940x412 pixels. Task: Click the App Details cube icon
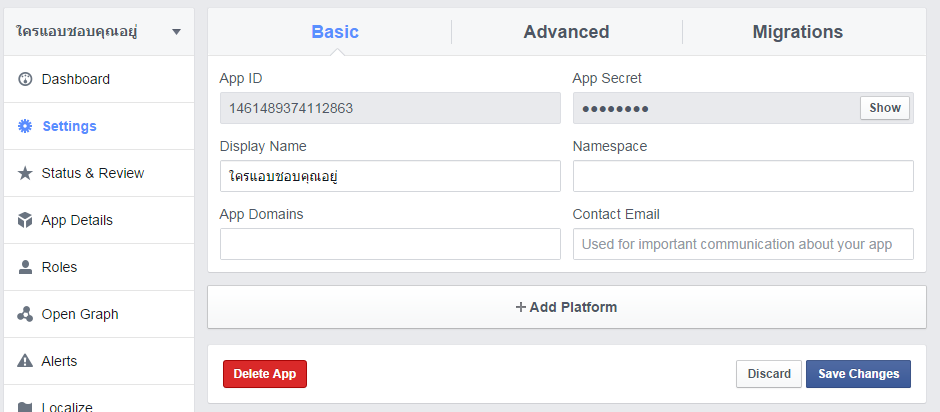25,220
